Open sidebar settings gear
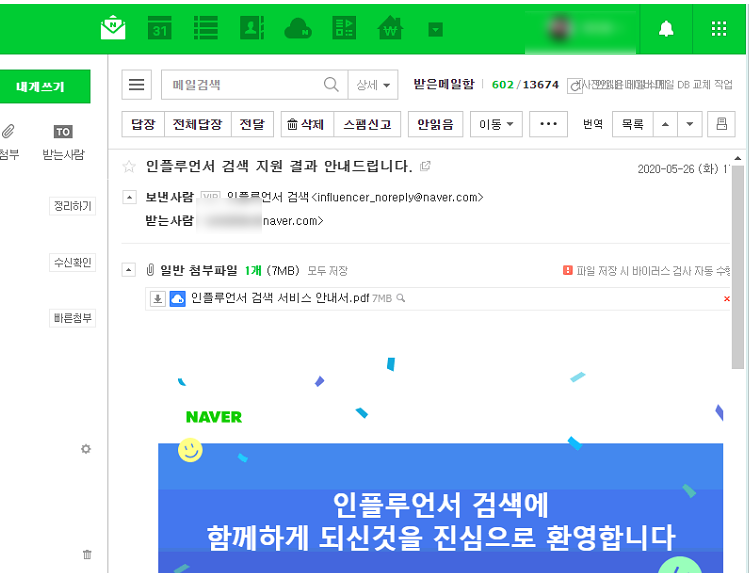The image size is (749, 573). point(86,449)
